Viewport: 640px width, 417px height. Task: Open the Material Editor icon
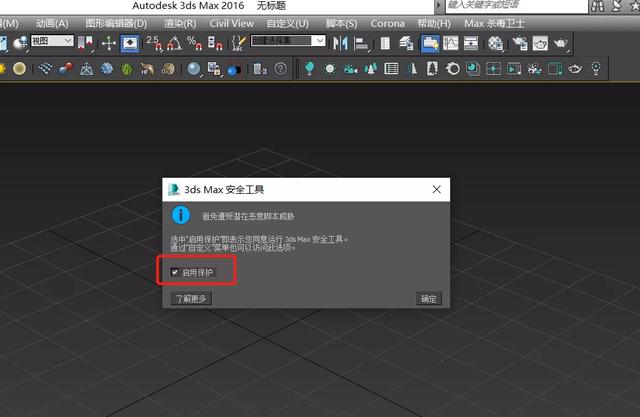496,43
